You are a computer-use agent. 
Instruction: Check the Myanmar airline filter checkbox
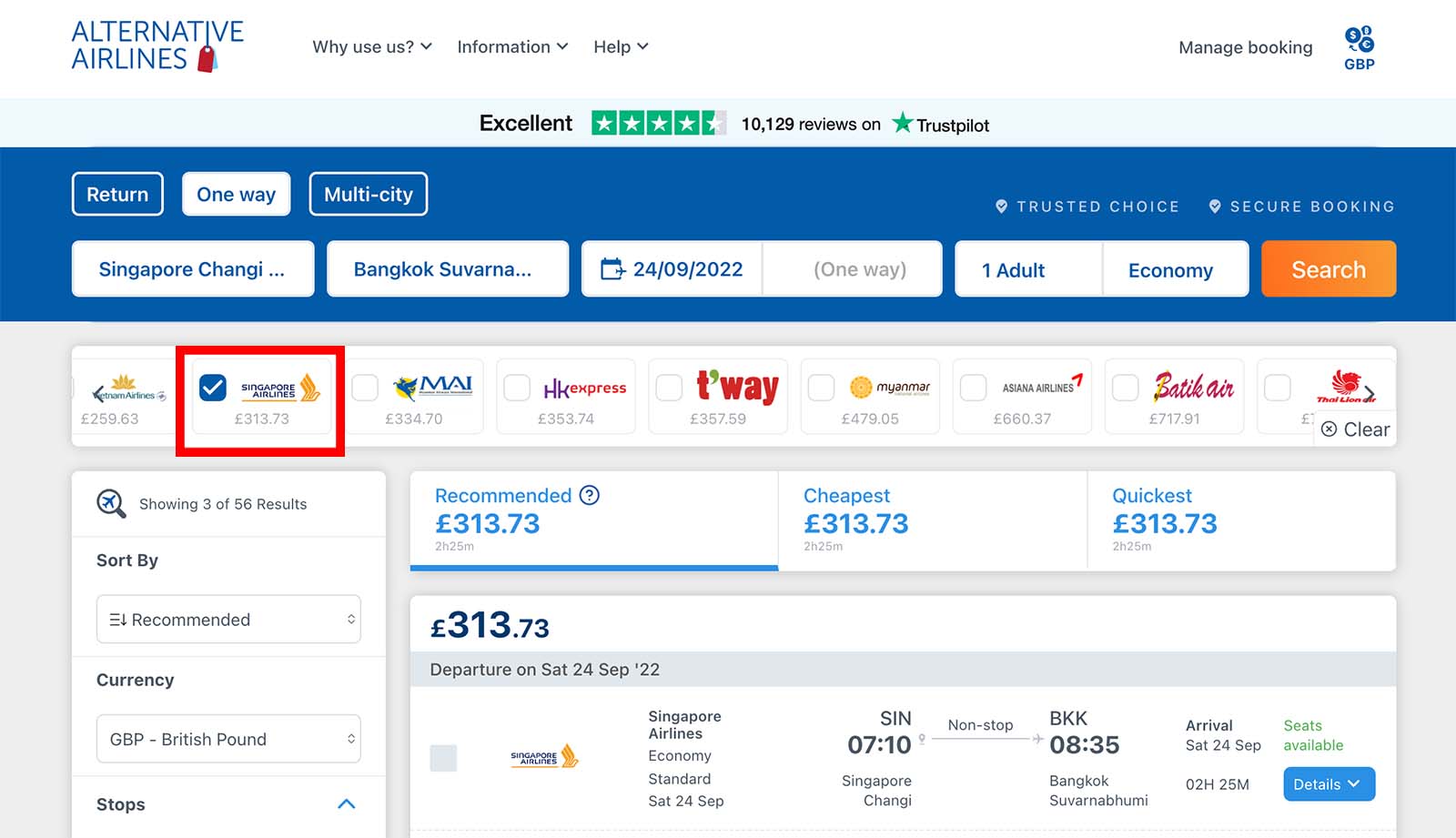(821, 388)
